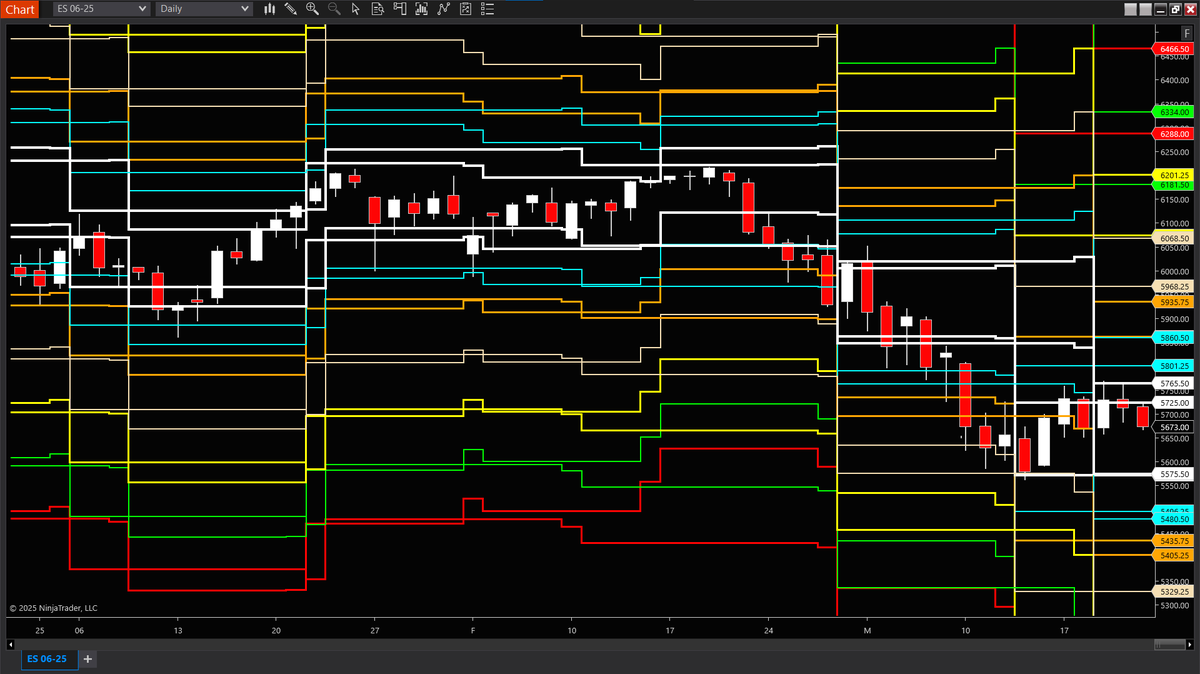Click the cyan 5480.50 price marker

point(1172,519)
